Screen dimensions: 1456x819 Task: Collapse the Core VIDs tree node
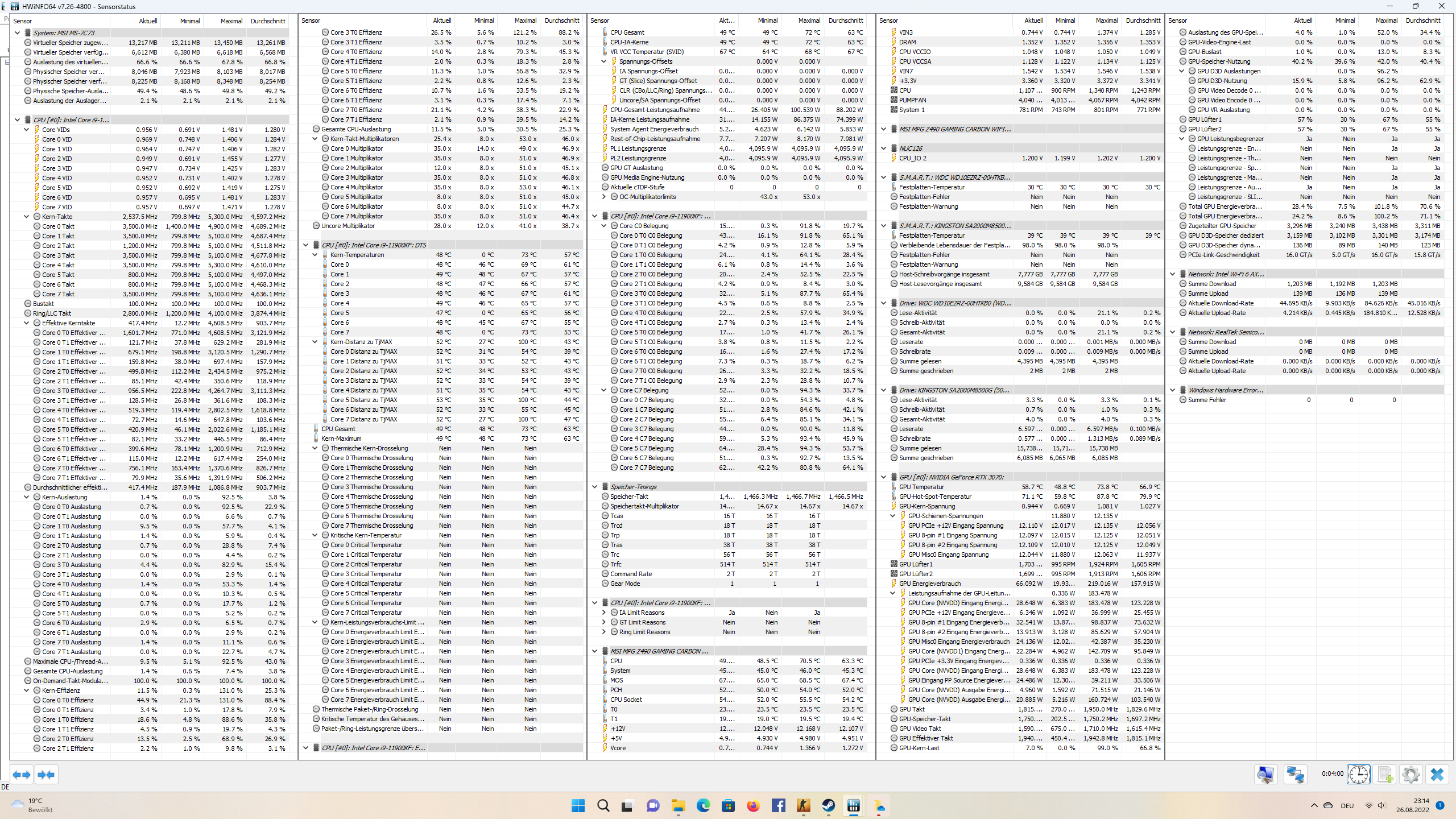27,130
